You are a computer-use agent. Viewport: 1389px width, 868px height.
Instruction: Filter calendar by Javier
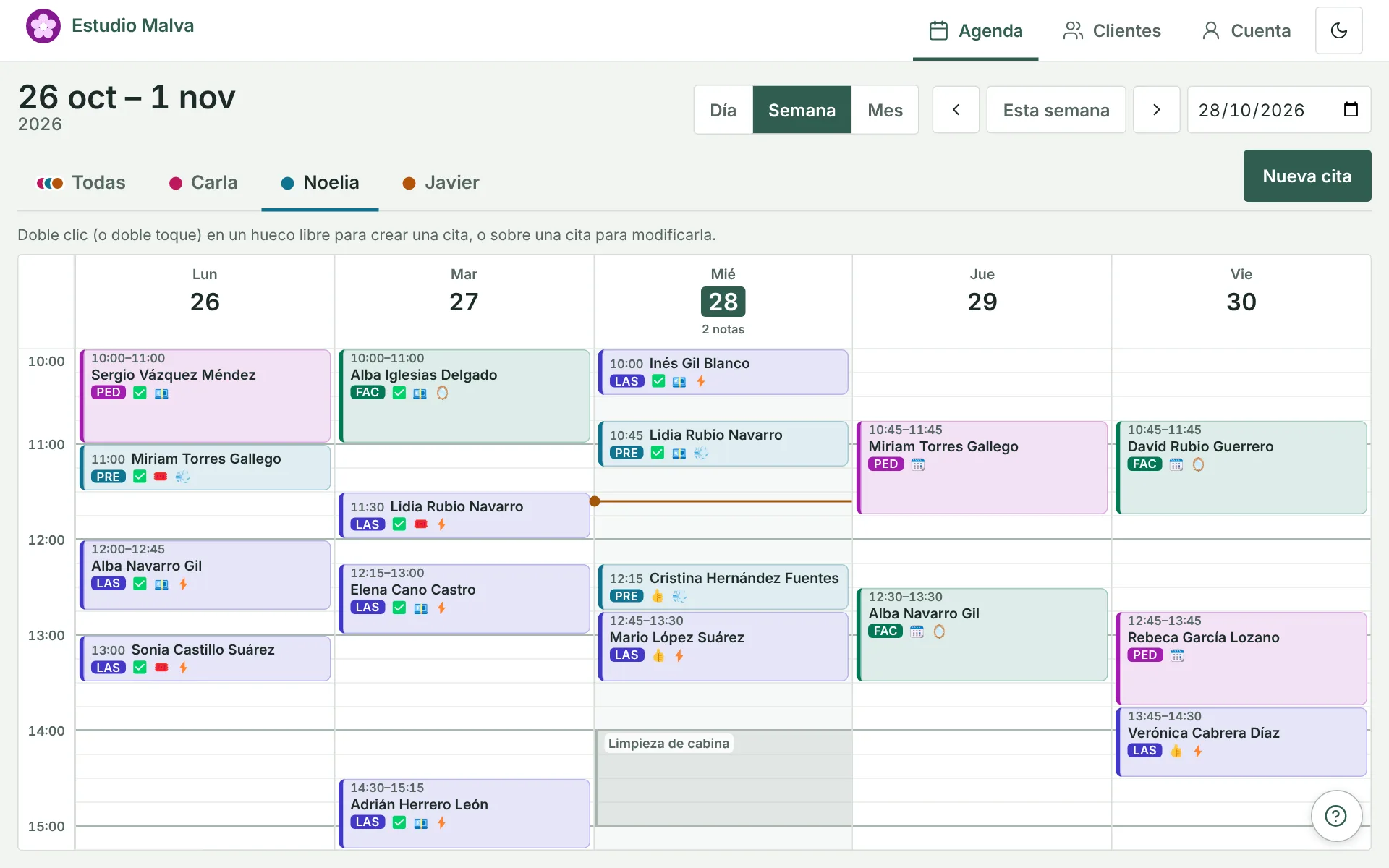[441, 182]
